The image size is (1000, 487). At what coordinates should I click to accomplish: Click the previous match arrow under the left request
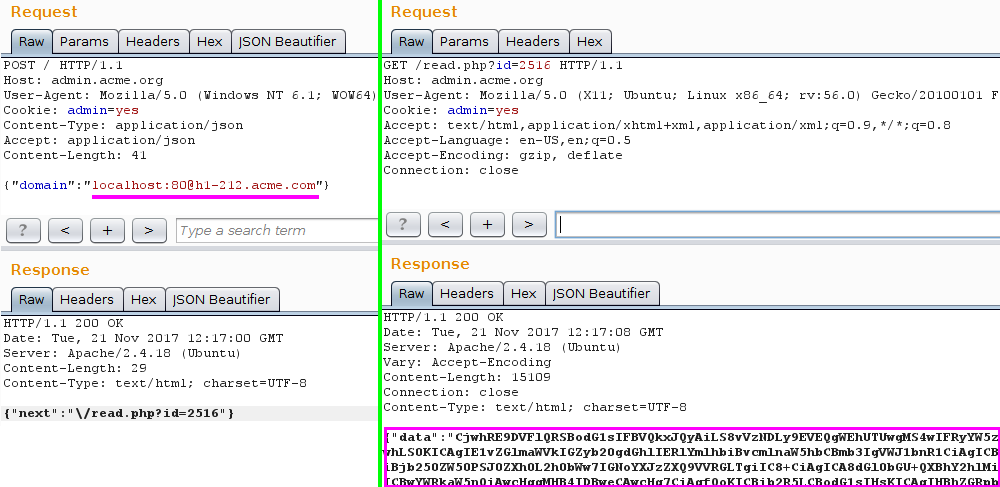click(65, 230)
